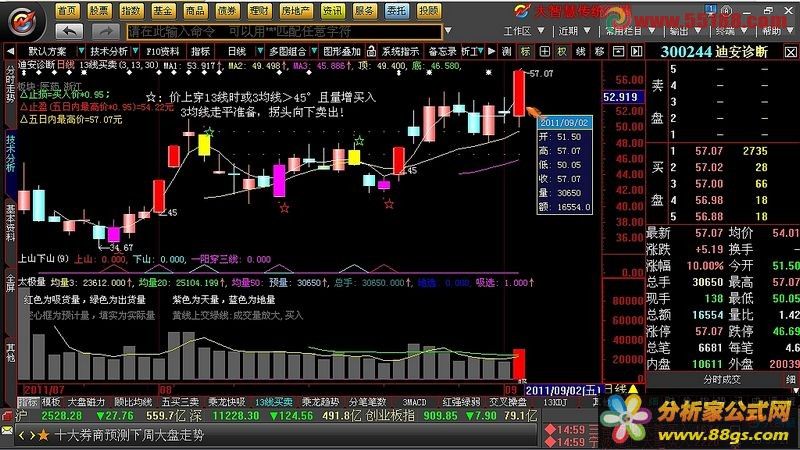This screenshot has height=450, width=800.
Task: Click the crosshair cursor icon in toolbar
Action: tap(544, 52)
